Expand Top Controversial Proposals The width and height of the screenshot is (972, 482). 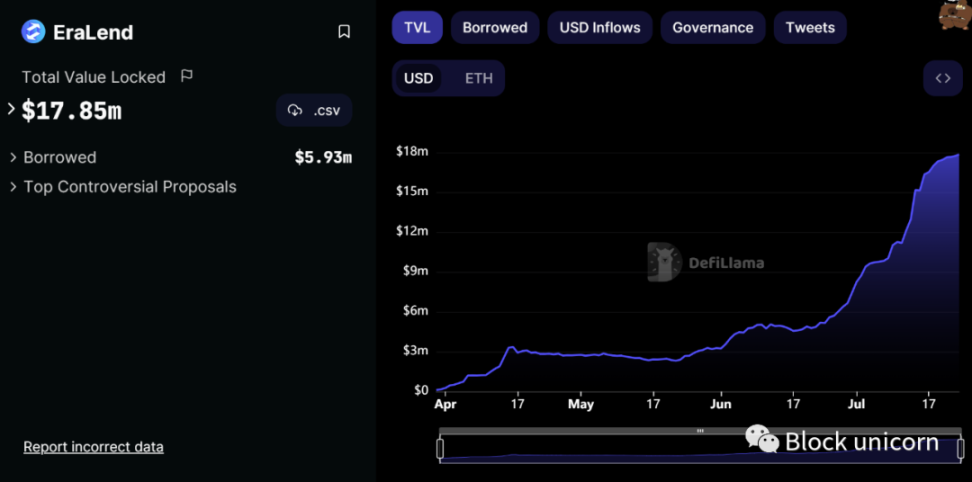pos(14,187)
